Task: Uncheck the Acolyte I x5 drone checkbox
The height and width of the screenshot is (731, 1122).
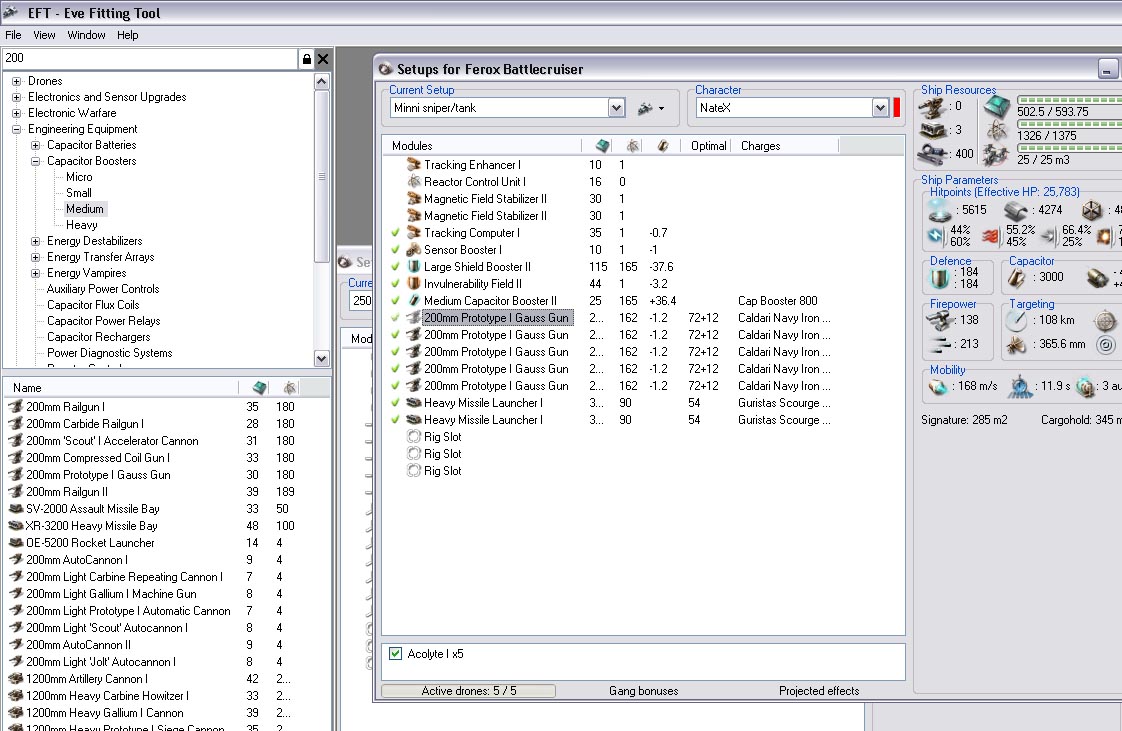Action: 396,654
